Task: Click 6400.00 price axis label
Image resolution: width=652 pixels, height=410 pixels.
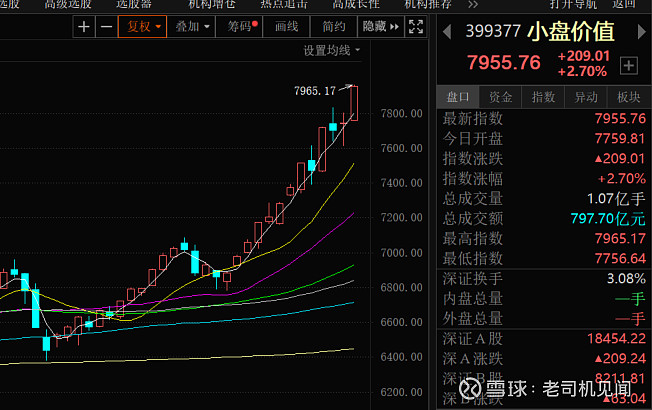Action: (401, 357)
